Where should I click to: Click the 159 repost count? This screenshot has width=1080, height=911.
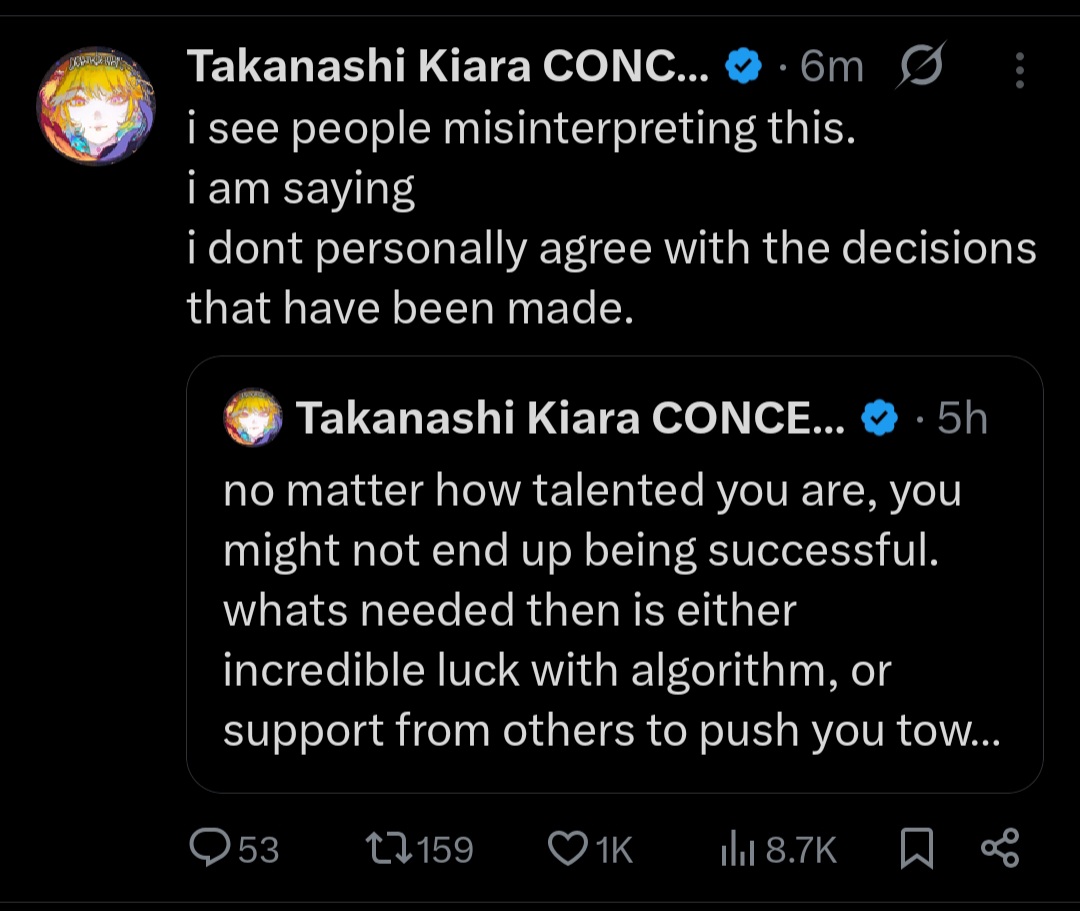click(445, 850)
